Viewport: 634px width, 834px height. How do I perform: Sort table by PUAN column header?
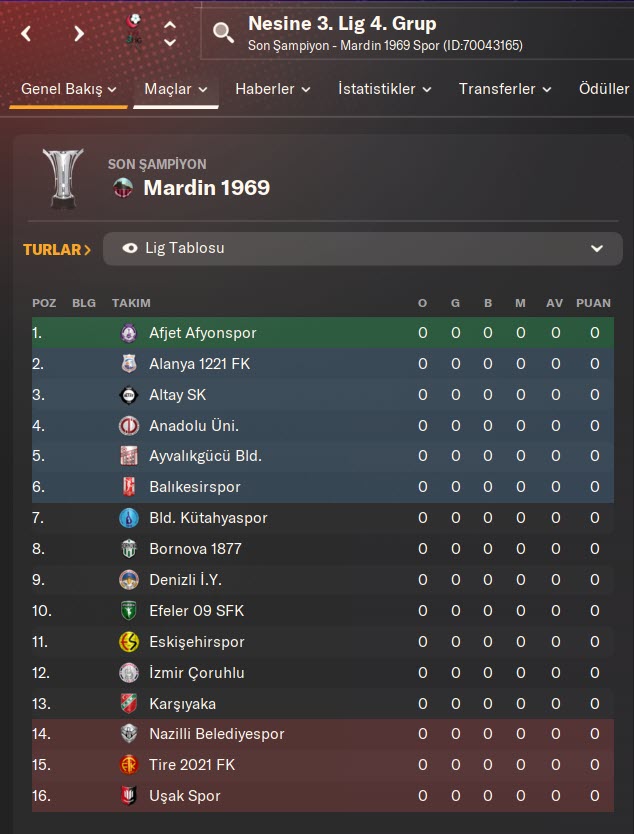pos(594,303)
